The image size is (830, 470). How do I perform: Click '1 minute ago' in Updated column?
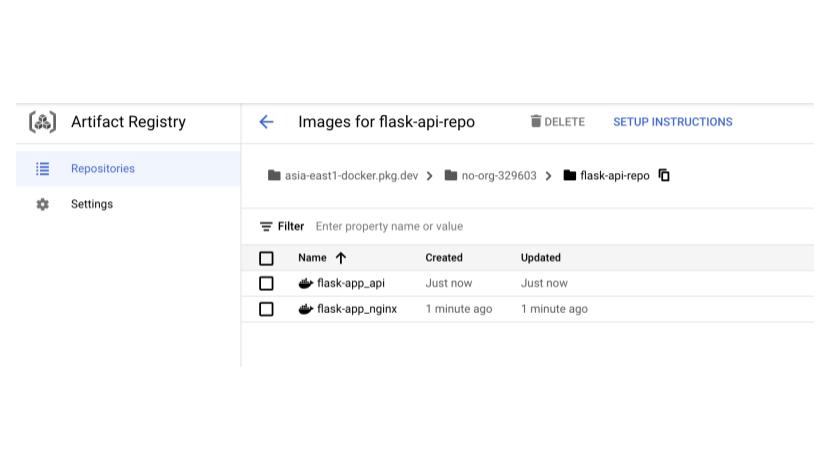click(x=554, y=309)
